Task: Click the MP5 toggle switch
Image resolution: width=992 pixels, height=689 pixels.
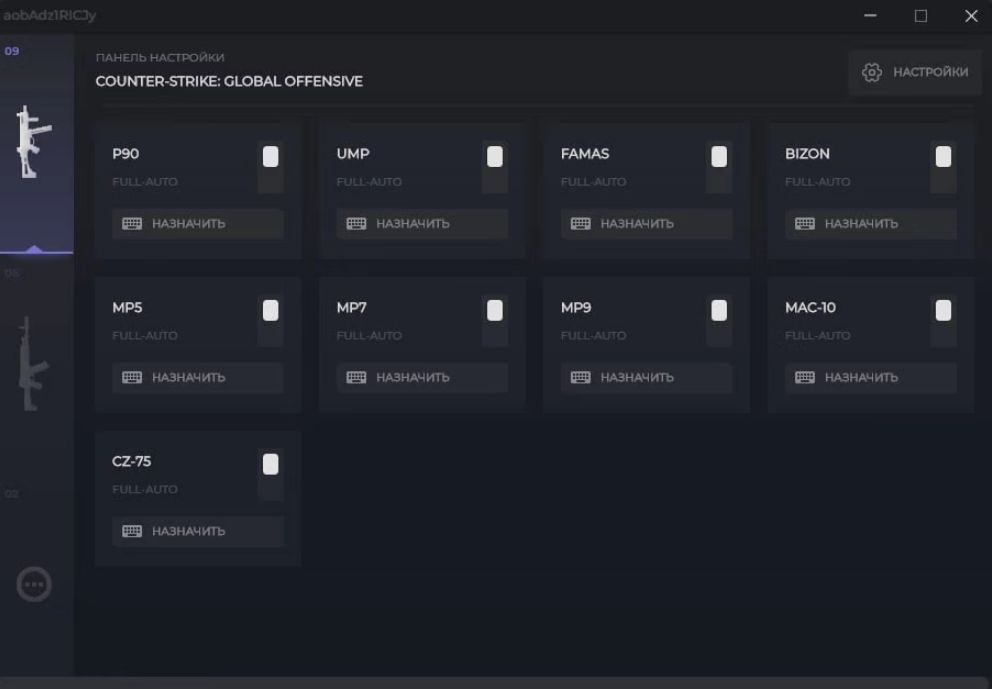Action: point(270,321)
